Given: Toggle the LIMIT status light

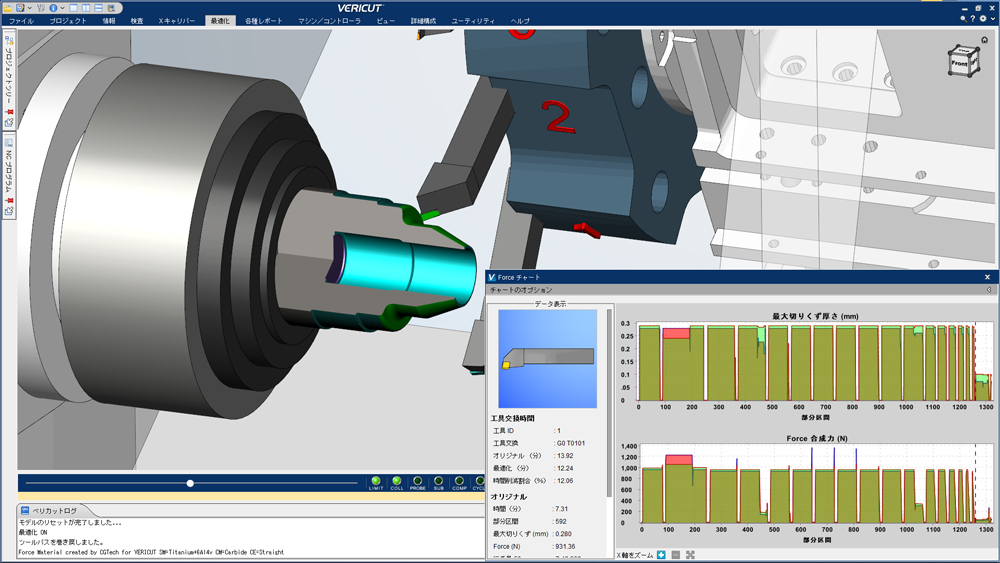Looking at the screenshot, I should click(x=376, y=481).
